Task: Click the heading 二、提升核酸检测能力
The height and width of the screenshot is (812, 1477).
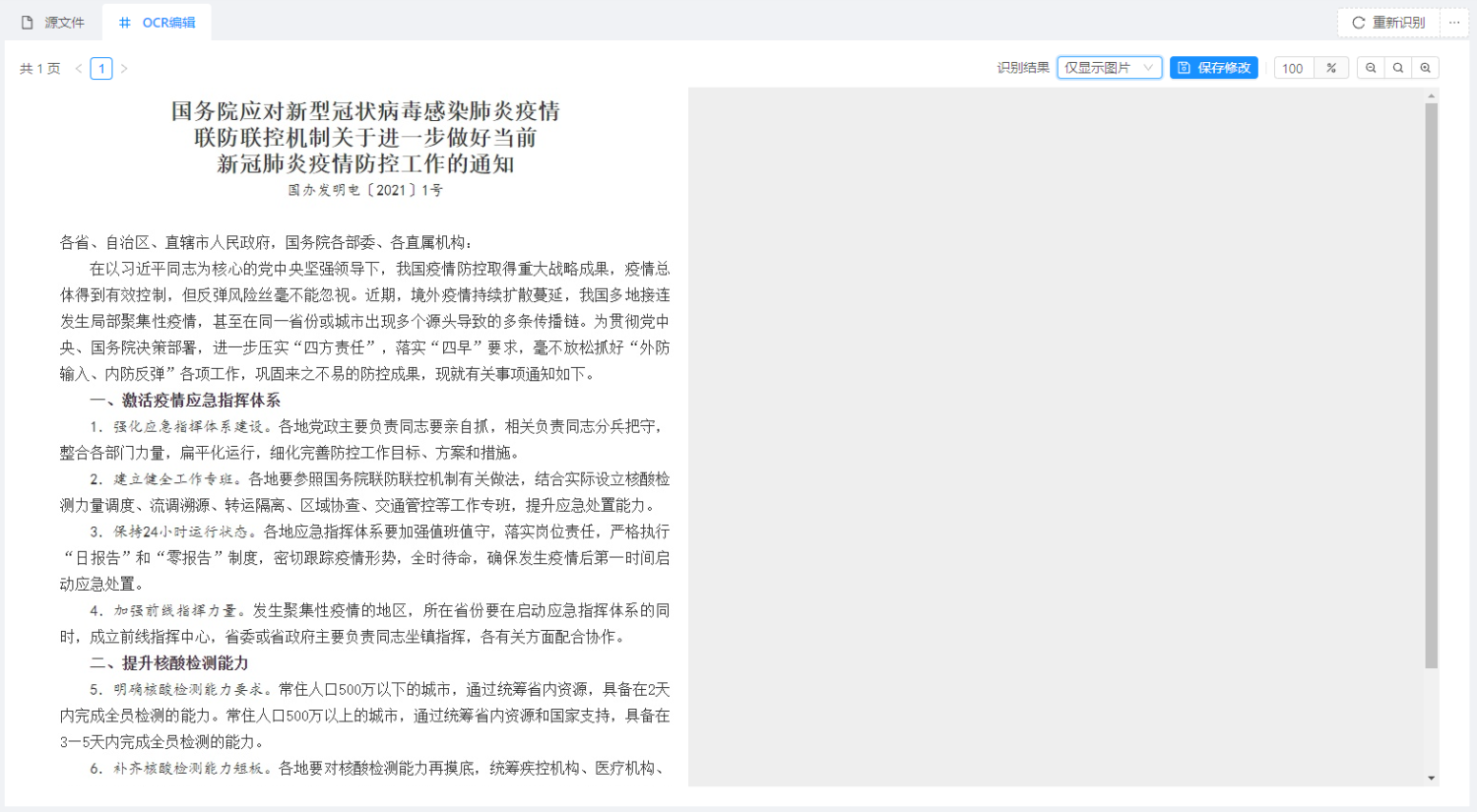Action: 169,663
